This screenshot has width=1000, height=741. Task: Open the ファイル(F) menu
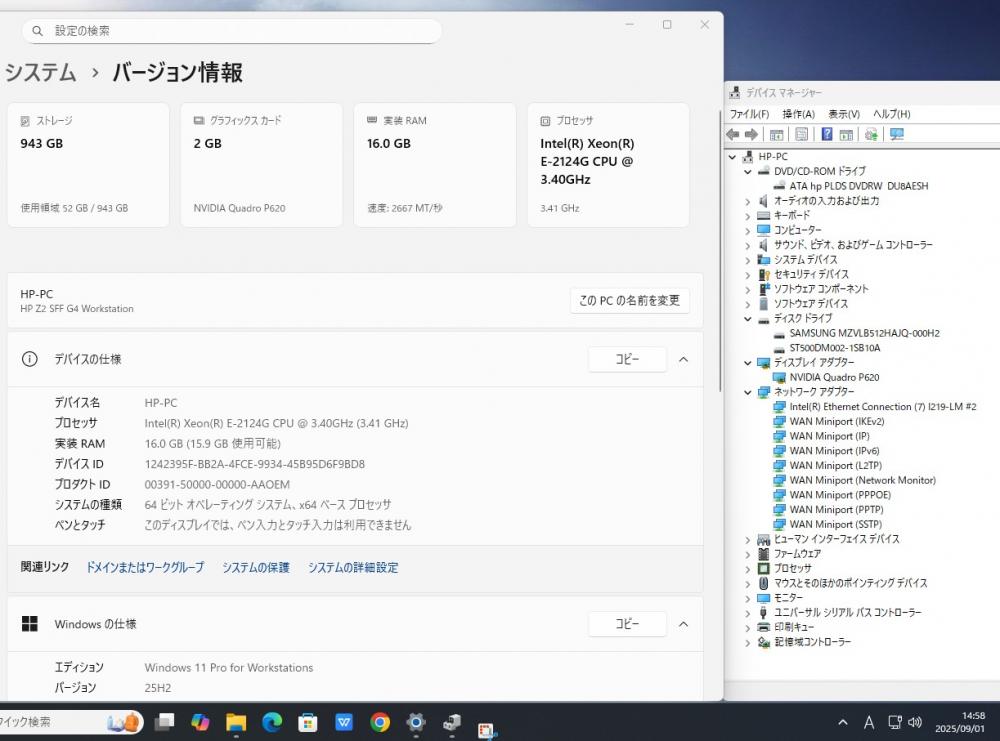click(749, 114)
